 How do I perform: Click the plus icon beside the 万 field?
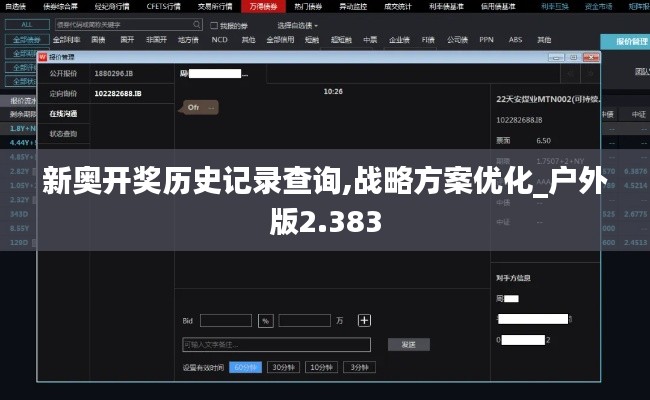tap(364, 320)
